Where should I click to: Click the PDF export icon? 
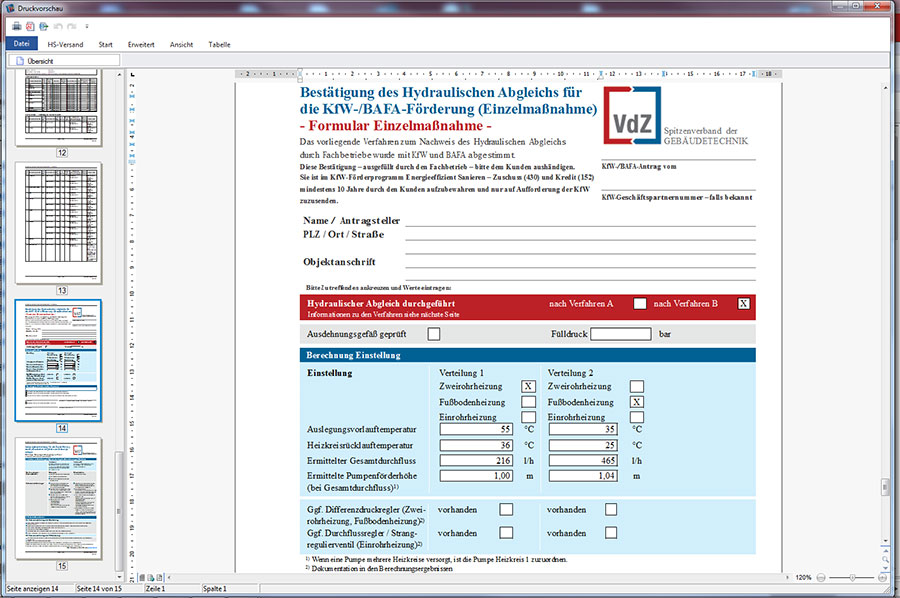(30, 26)
